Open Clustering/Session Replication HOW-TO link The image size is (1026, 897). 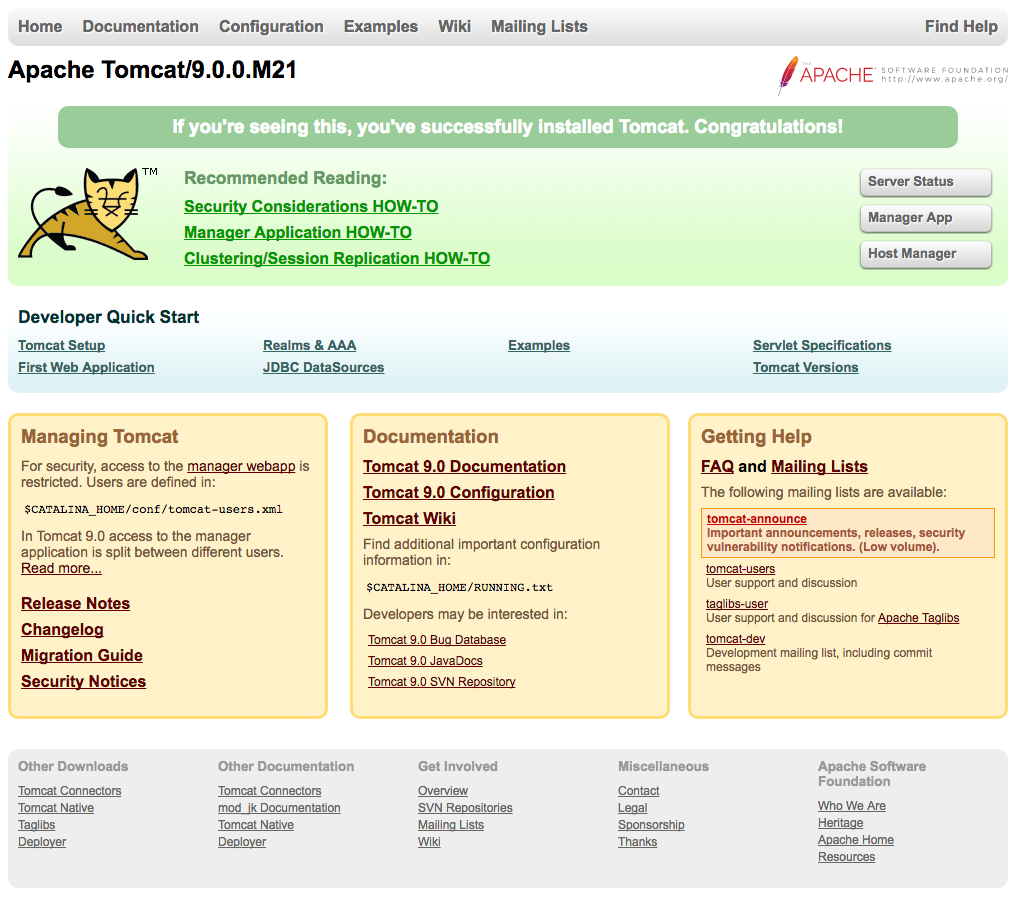(x=337, y=258)
